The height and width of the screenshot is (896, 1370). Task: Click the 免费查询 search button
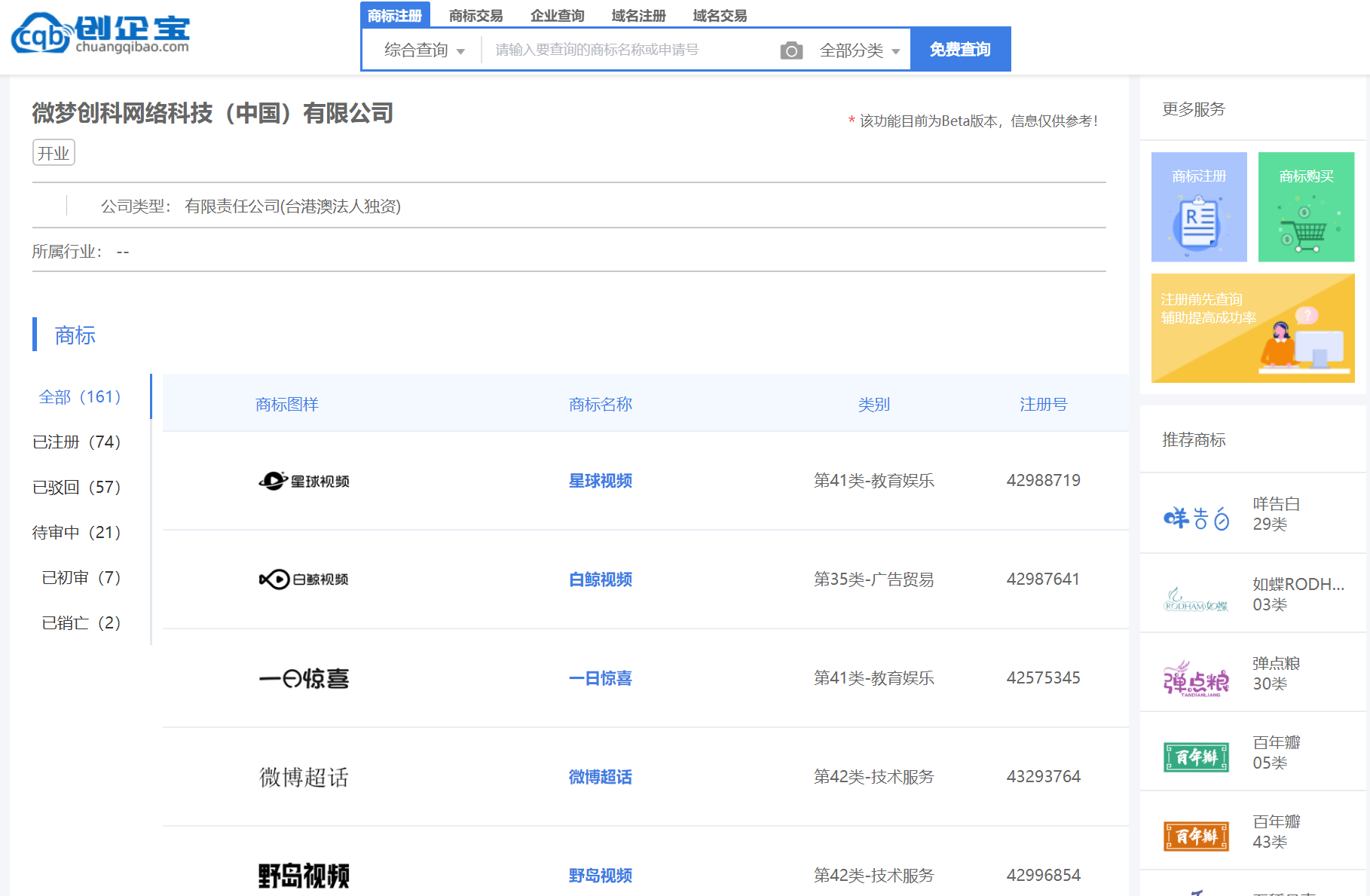pyautogui.click(x=960, y=49)
